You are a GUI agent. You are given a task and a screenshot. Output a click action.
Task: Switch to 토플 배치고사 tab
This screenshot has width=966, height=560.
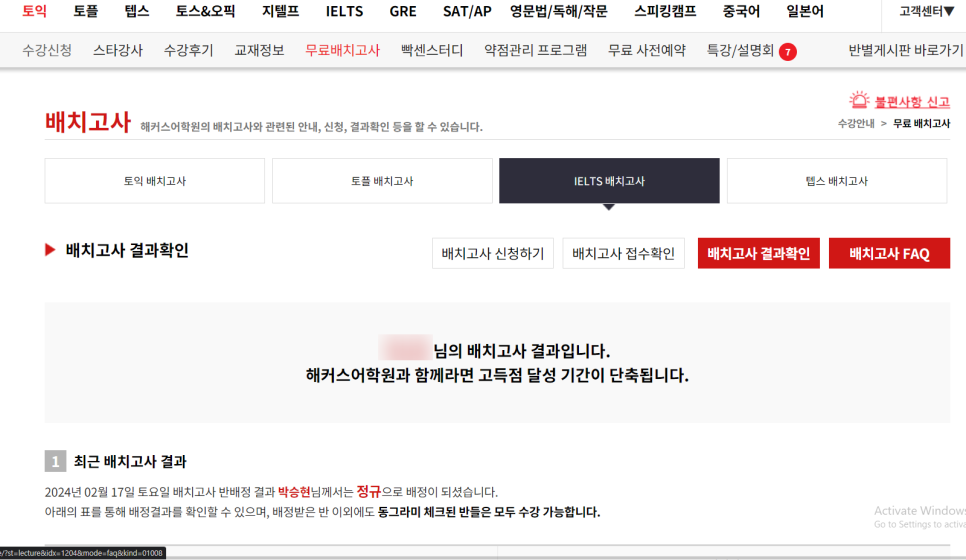coord(382,181)
